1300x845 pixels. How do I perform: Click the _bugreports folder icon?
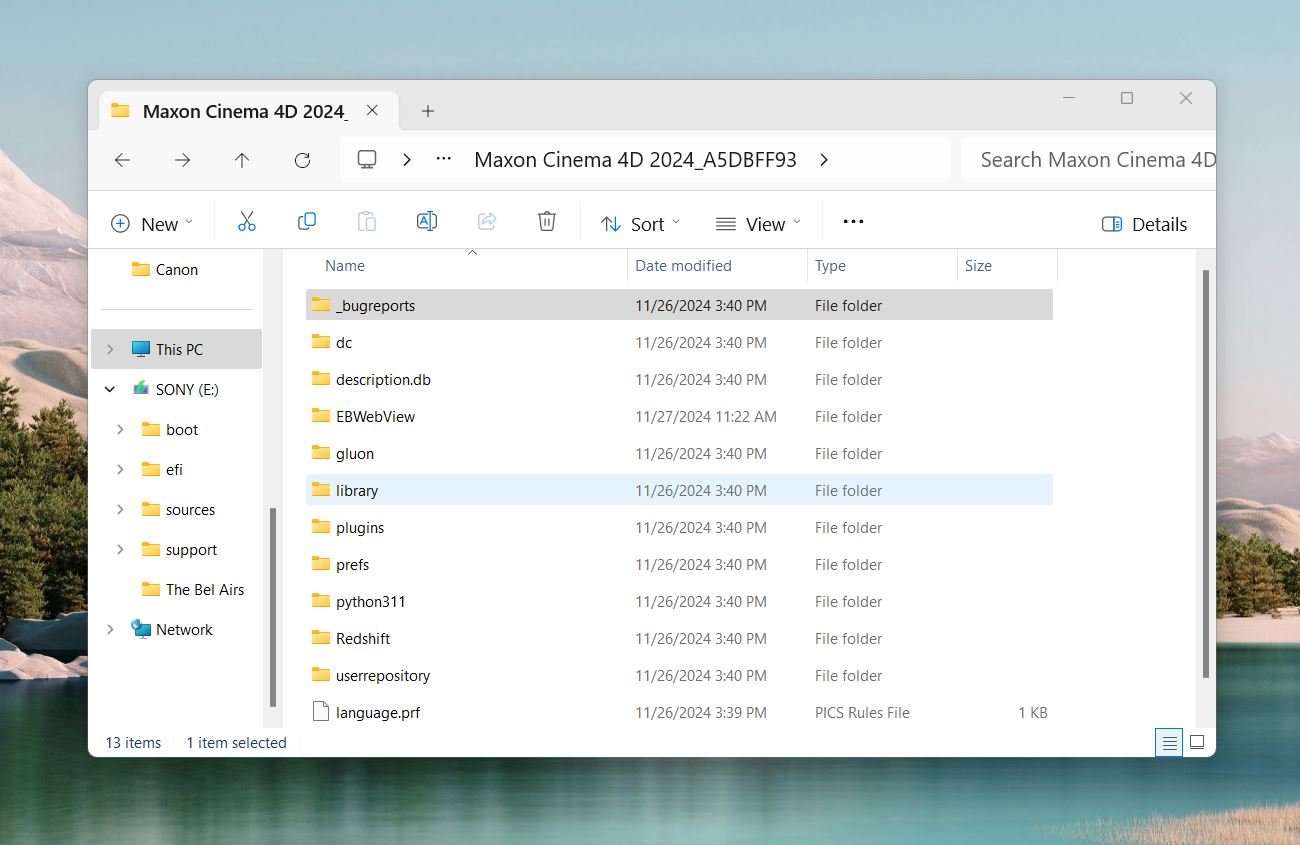click(320, 305)
